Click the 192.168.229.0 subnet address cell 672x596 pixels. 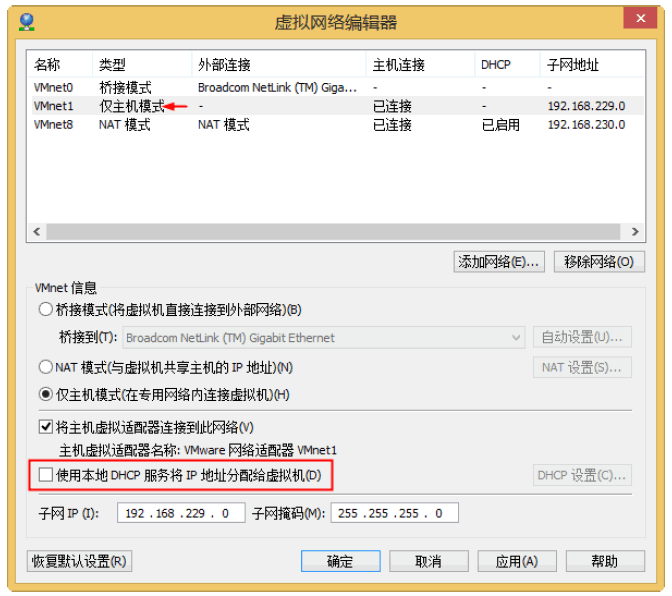tap(586, 106)
